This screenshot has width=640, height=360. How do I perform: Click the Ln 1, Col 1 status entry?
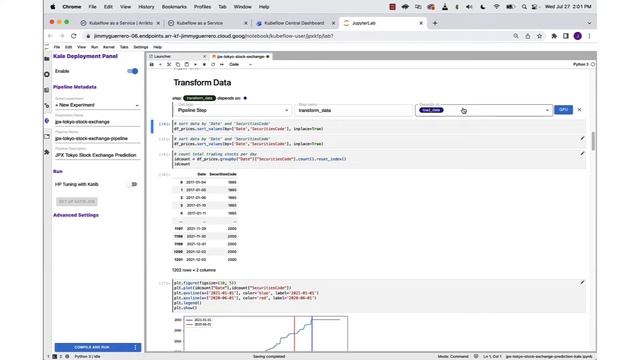492,356
